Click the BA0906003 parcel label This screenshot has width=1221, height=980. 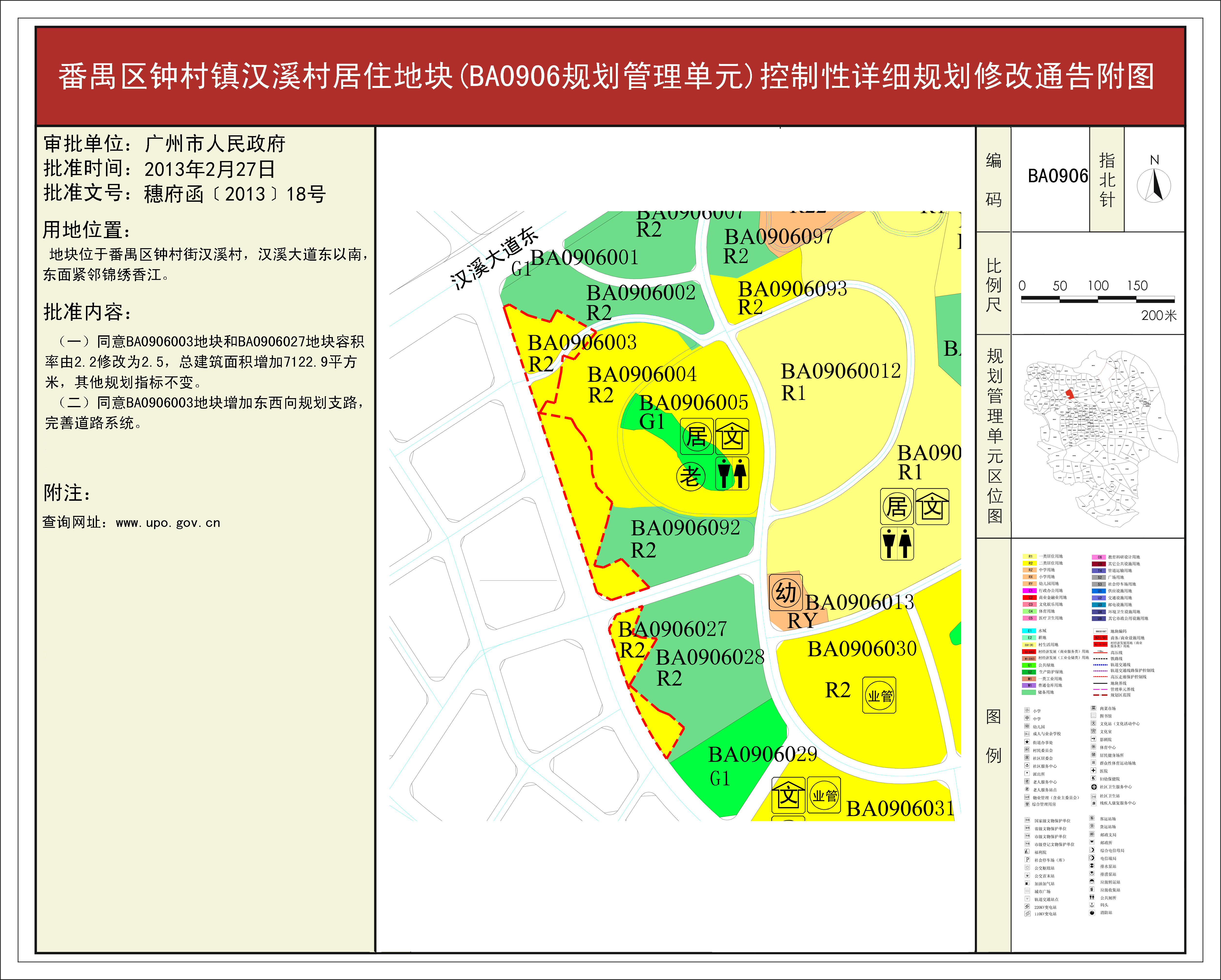582,343
